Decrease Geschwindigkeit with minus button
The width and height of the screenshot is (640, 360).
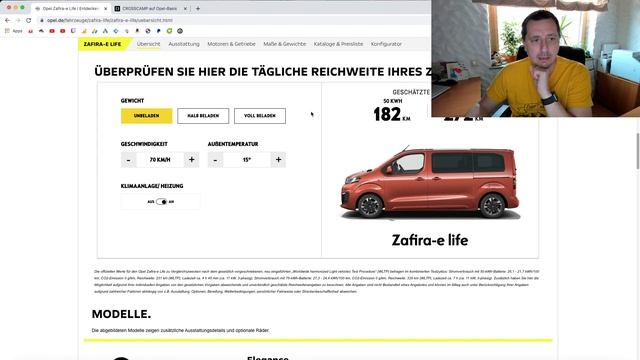click(x=129, y=160)
